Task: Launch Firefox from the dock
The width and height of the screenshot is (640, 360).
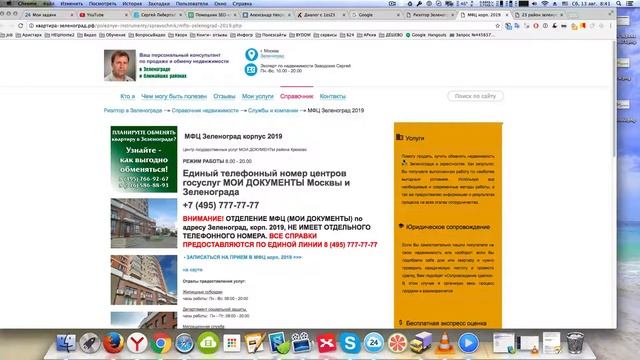Action: [x=113, y=343]
